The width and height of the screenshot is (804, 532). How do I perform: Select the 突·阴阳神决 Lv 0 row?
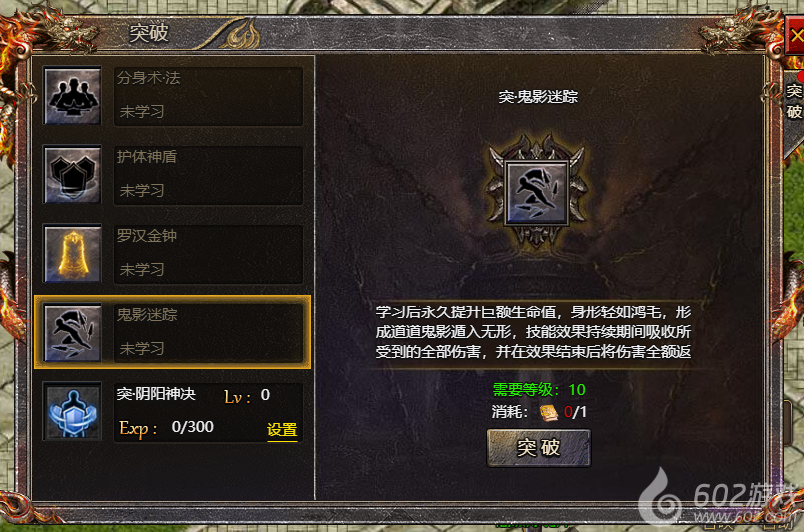pos(173,412)
